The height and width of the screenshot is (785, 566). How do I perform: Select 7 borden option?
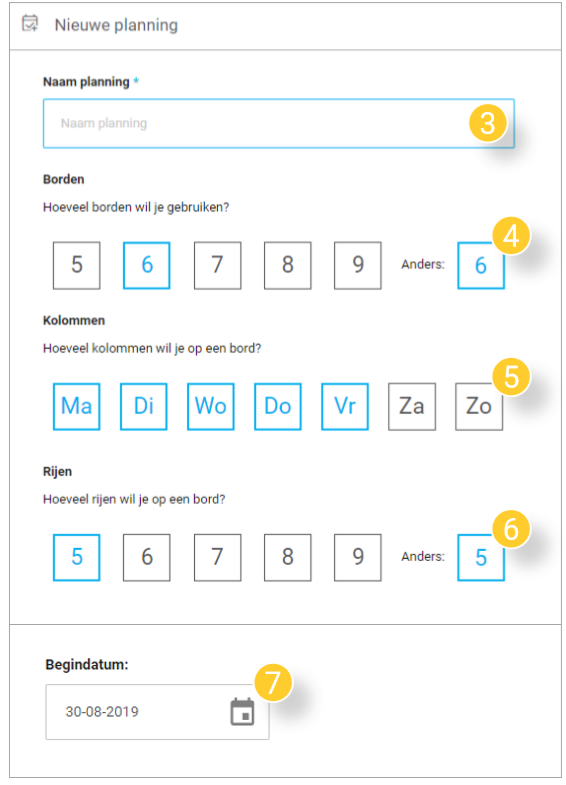218,265
